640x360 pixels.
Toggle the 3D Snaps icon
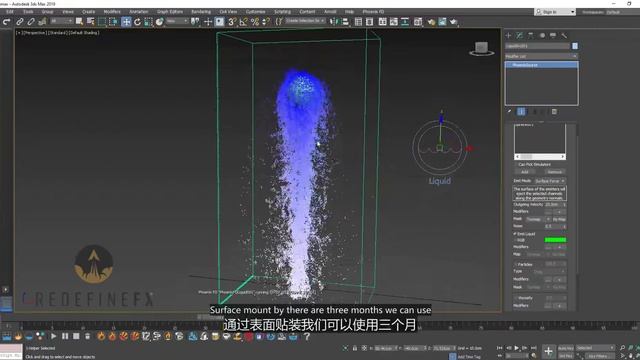(x=232, y=22)
